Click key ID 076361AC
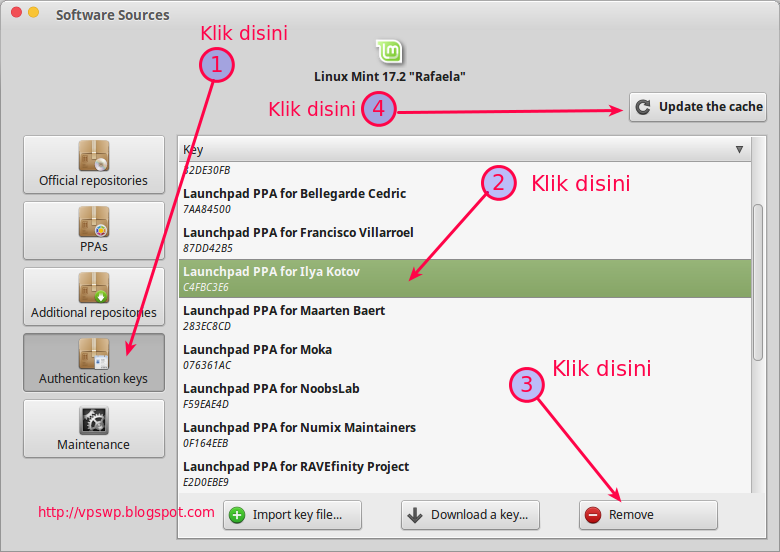 [207, 365]
